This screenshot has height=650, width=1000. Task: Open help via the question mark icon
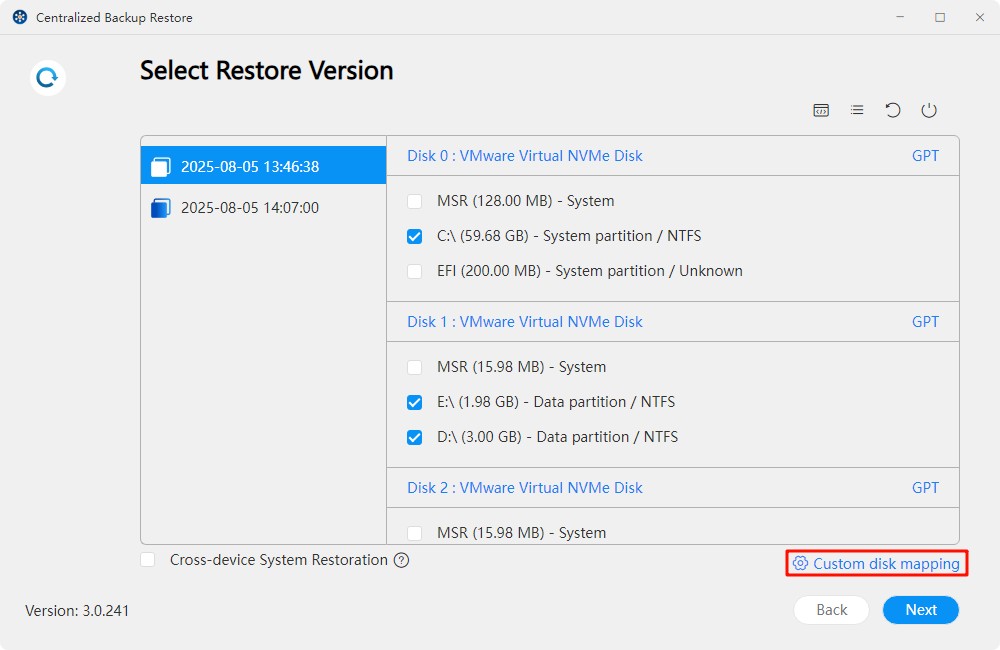coord(401,560)
